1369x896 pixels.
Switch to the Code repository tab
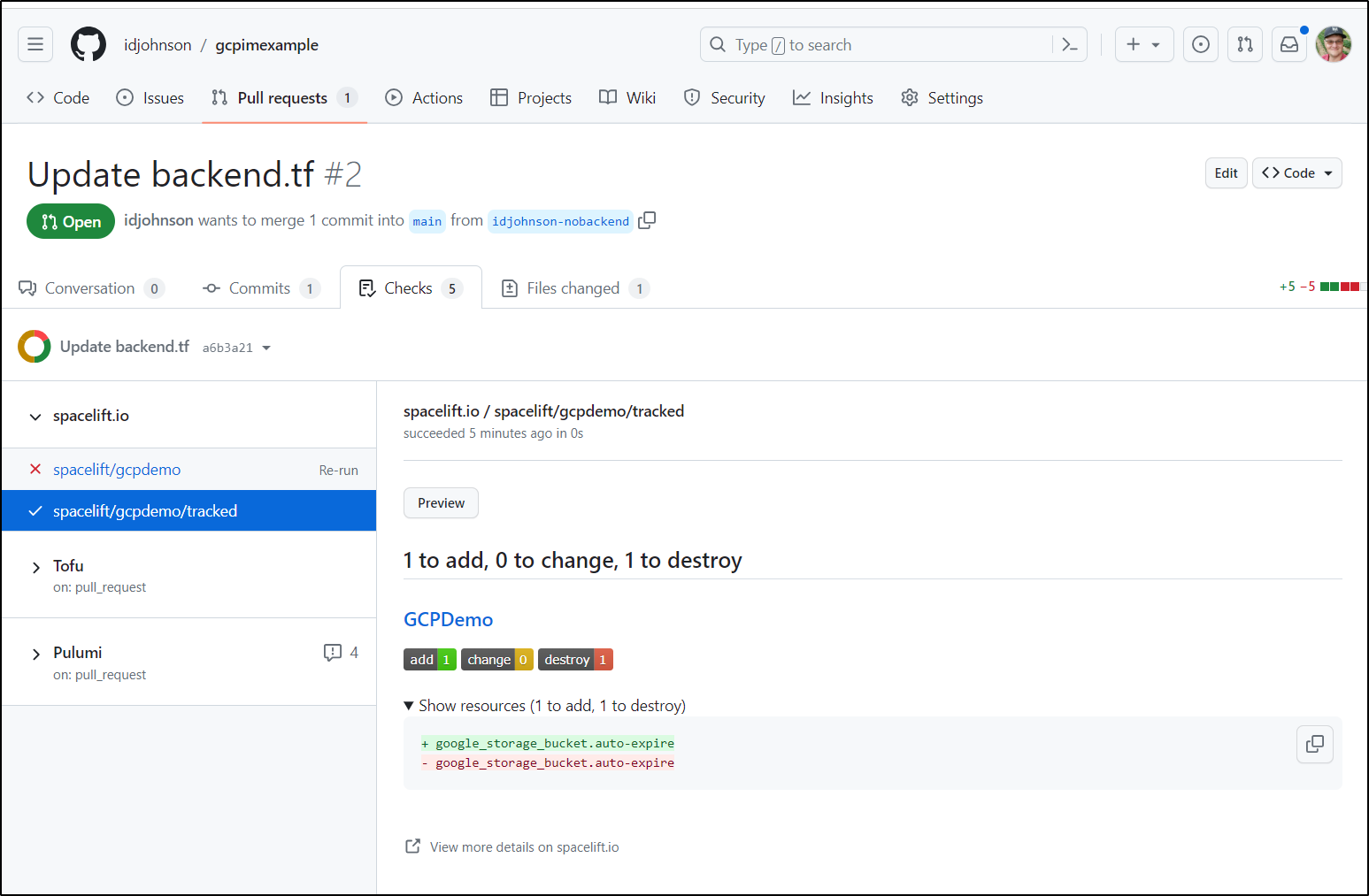coord(58,98)
